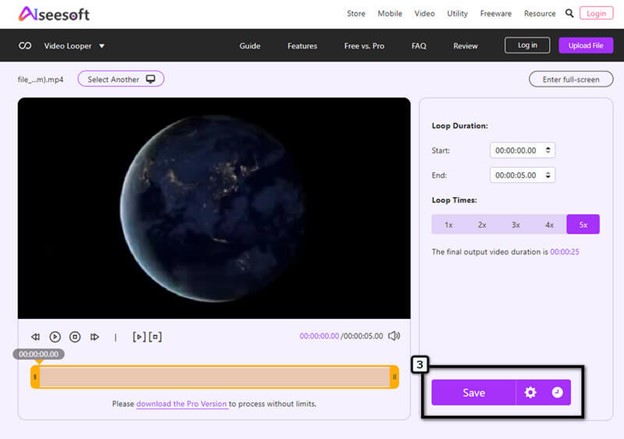This screenshot has width=624, height=439.
Task: Go to the Guide section
Action: pyautogui.click(x=250, y=46)
